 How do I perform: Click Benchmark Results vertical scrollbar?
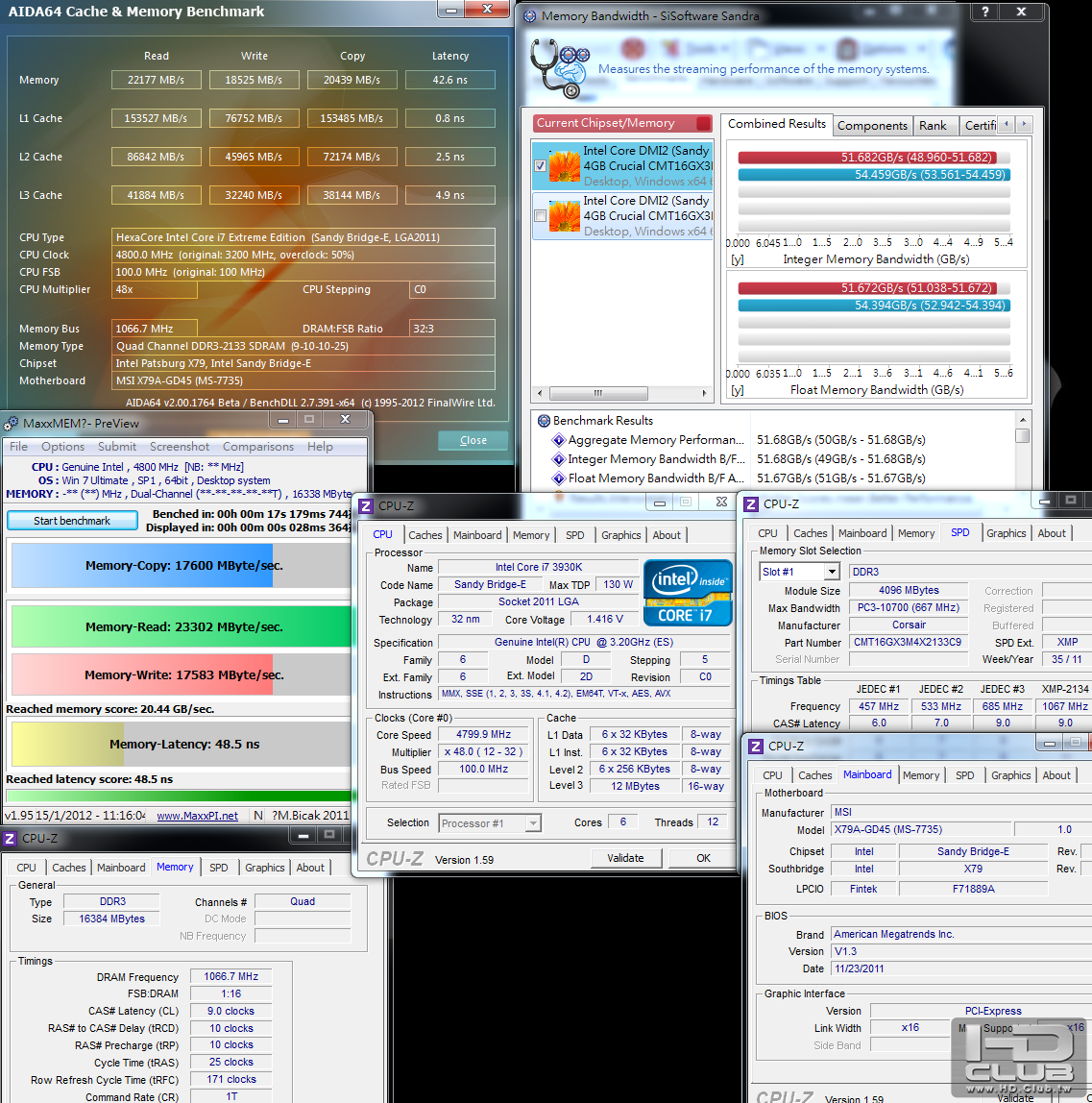tap(1023, 451)
